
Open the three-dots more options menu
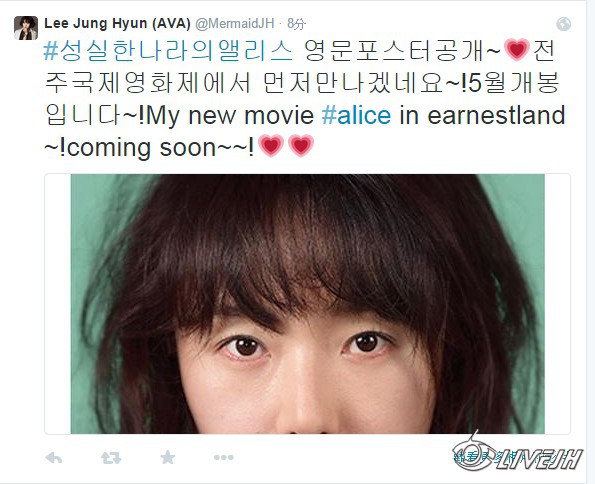[224, 458]
